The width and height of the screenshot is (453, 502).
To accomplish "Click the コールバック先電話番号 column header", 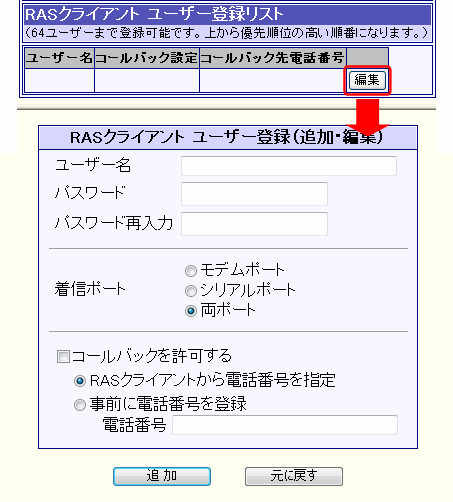I will tap(273, 58).
